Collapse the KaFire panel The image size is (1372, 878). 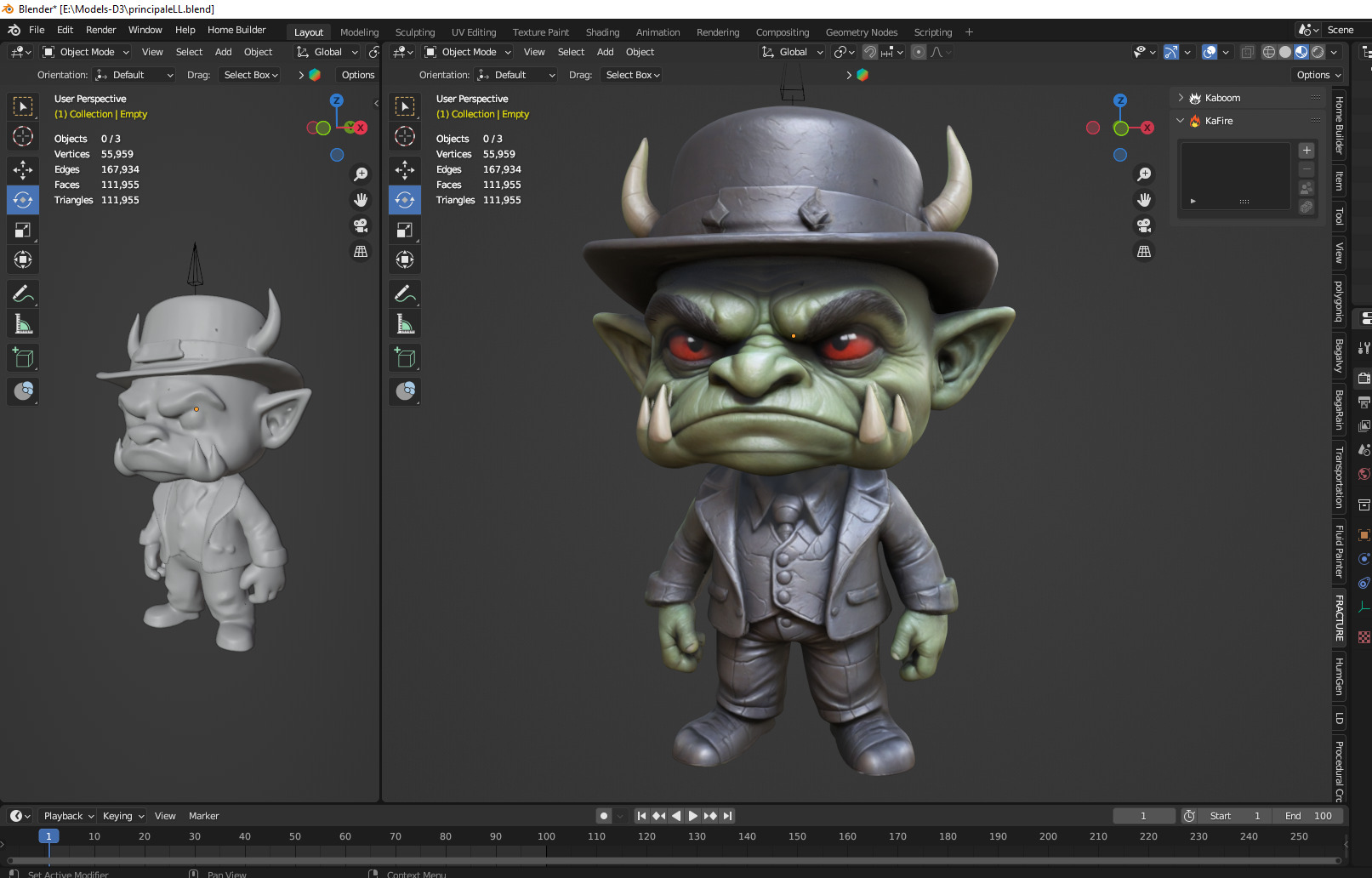(x=1181, y=121)
